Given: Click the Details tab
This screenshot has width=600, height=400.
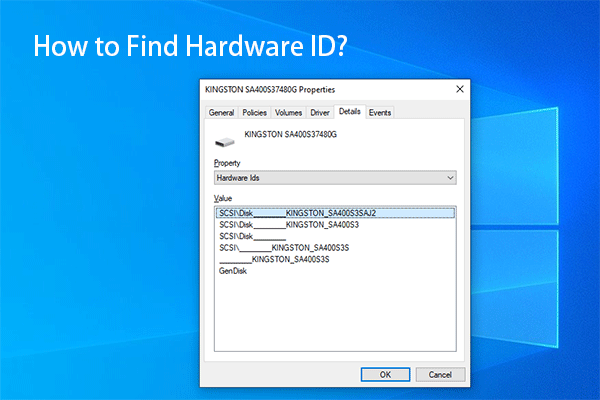Looking at the screenshot, I should 350,111.
